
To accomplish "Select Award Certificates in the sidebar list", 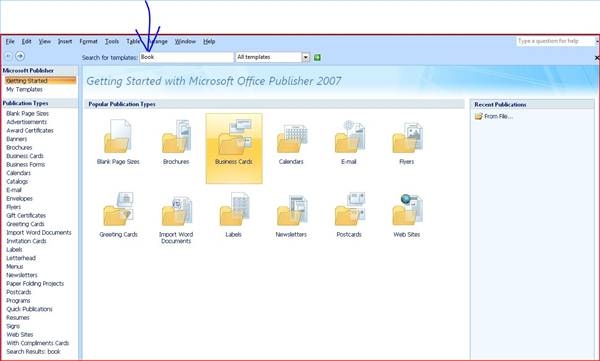I will click(30, 130).
